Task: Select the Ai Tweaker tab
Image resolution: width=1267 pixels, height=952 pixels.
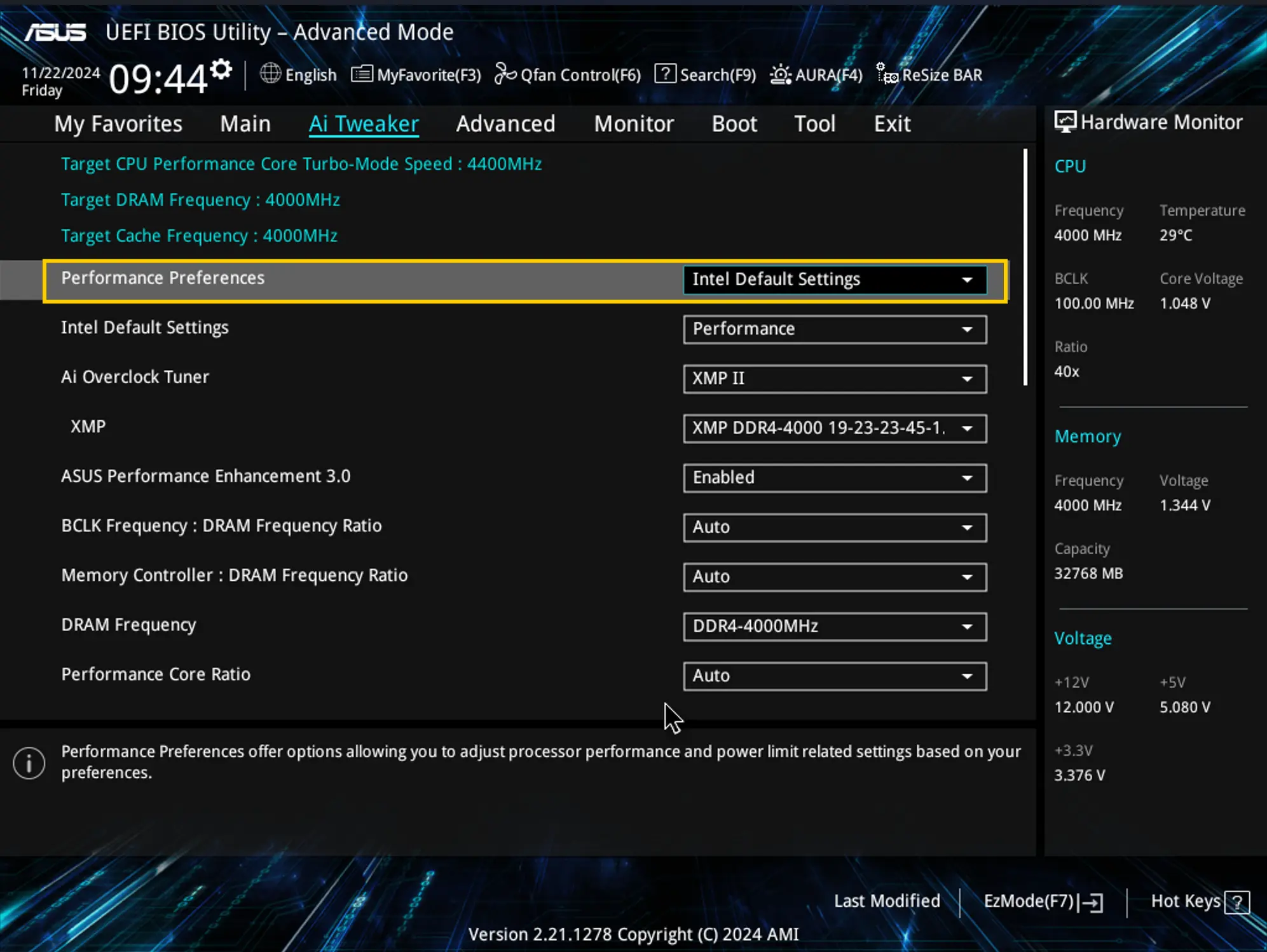Action: 364,123
